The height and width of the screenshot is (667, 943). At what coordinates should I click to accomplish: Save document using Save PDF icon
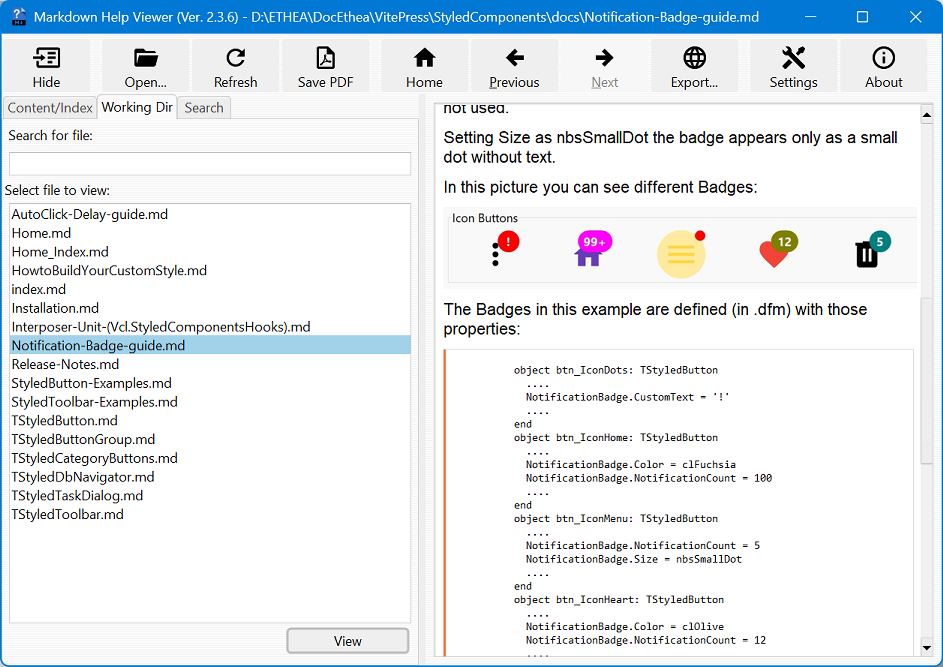coord(325,66)
